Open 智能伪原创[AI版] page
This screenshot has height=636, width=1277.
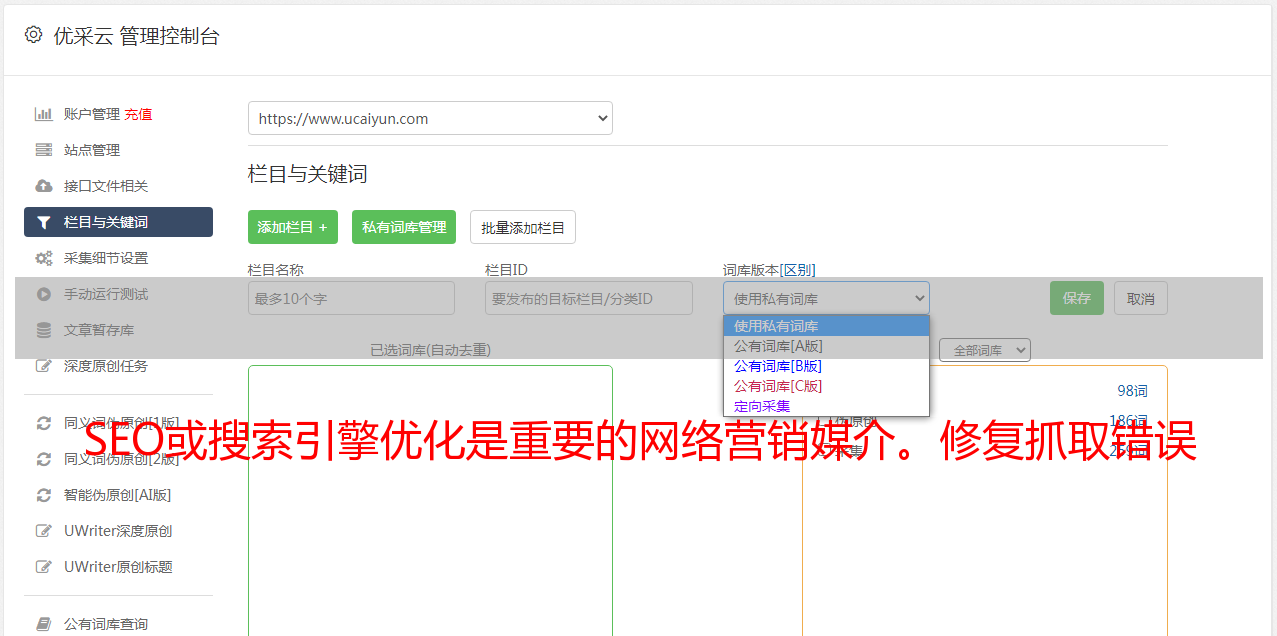click(118, 495)
